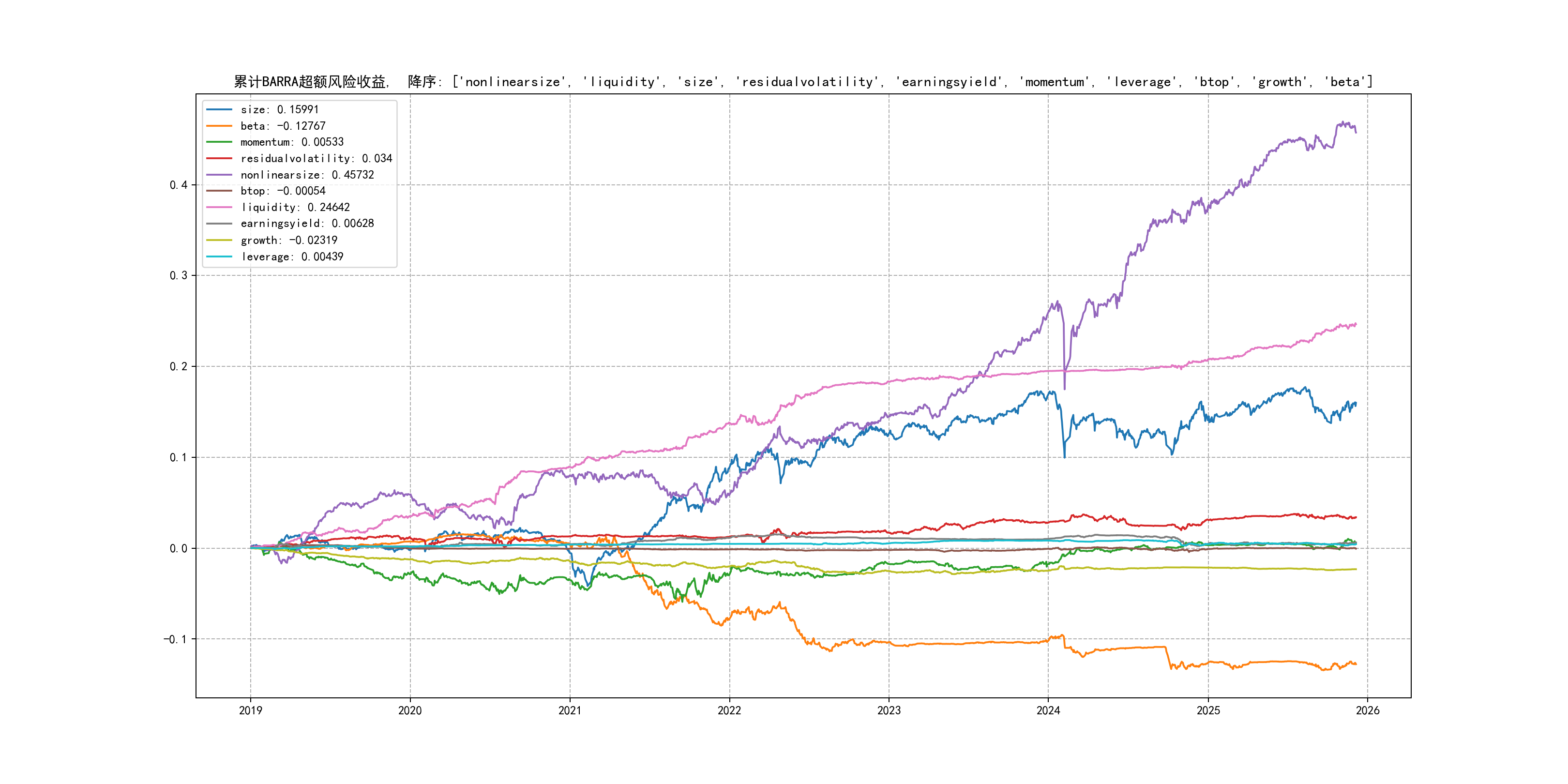The height and width of the screenshot is (784, 1568).
Task: Click the liquidity legend entry text
Action: (295, 208)
